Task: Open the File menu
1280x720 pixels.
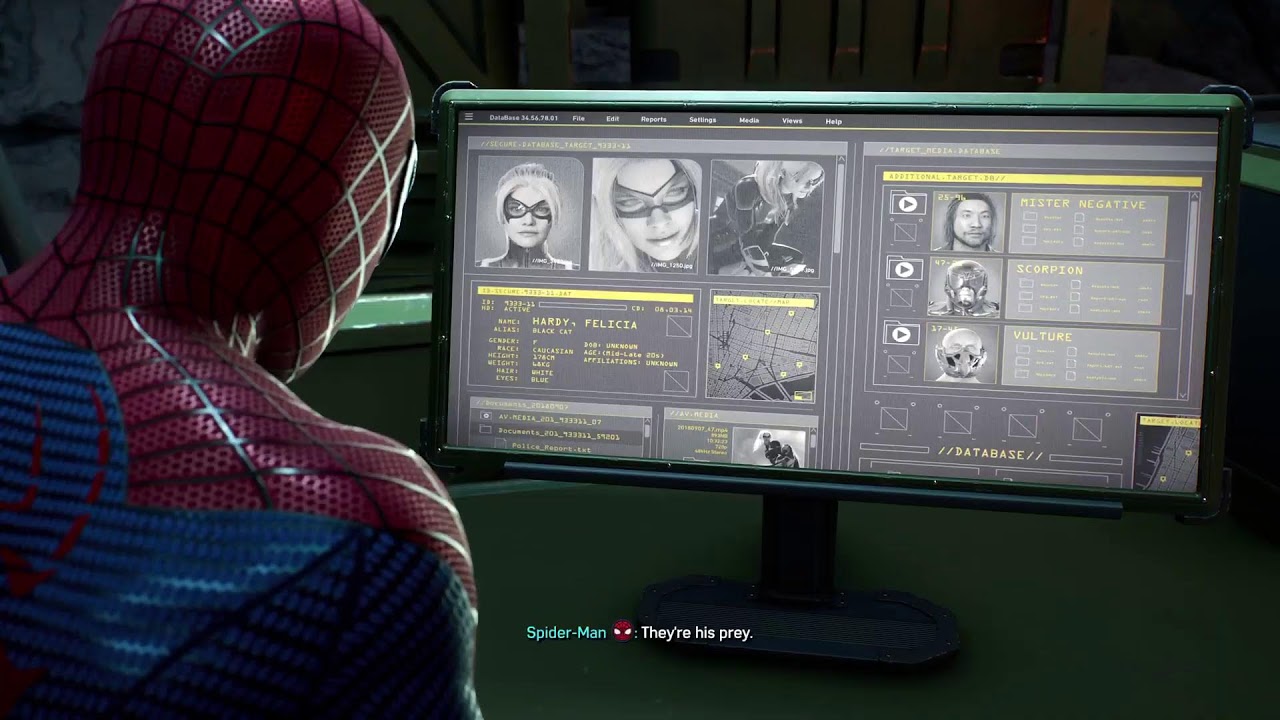Action: coord(578,119)
